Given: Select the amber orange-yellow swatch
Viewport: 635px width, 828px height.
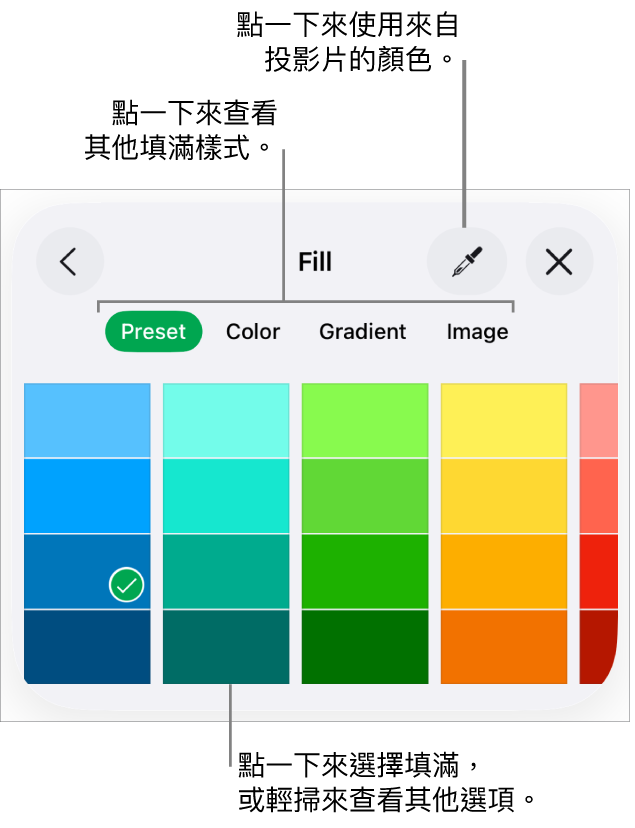Looking at the screenshot, I should 504,571.
